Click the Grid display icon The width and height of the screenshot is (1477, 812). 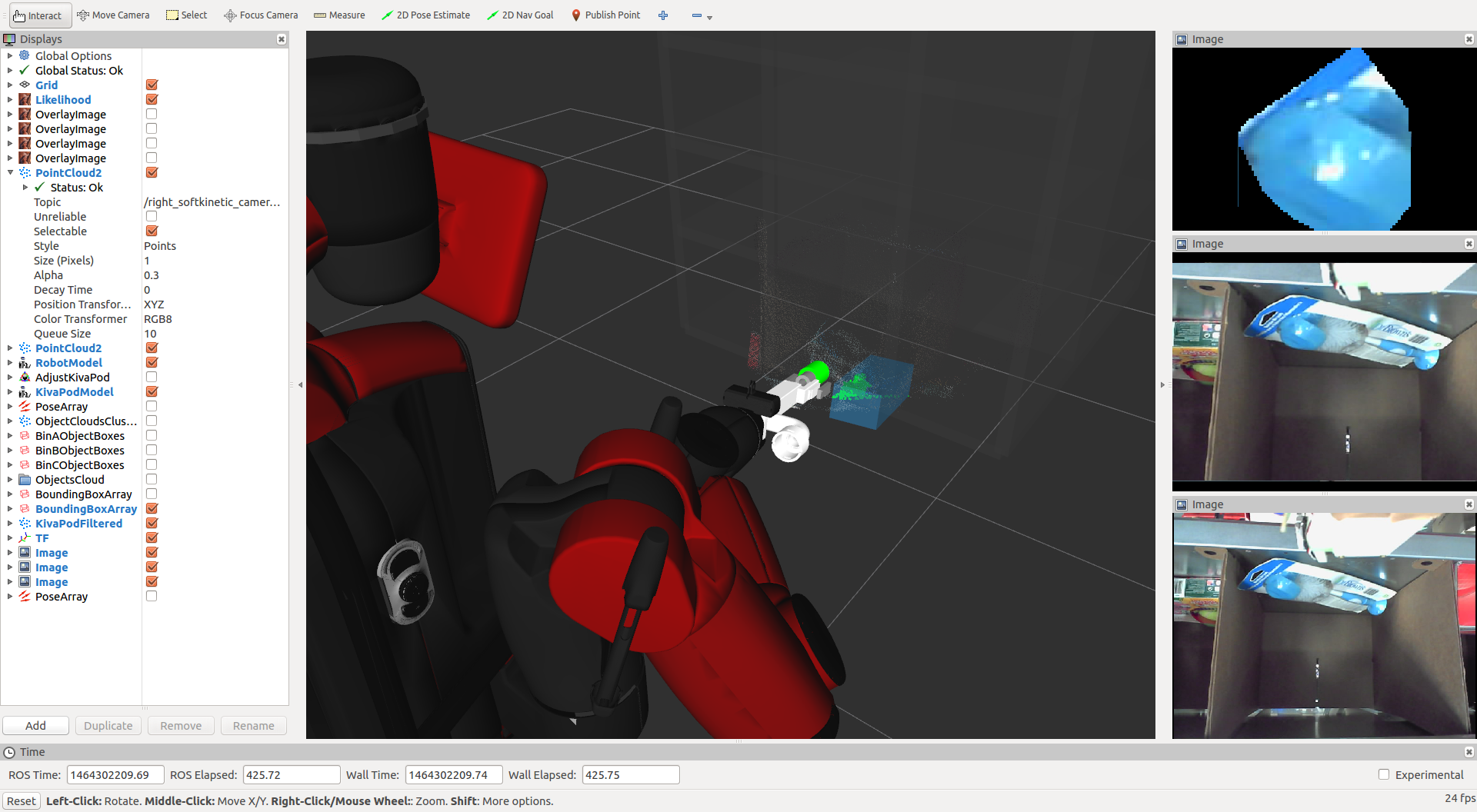coord(25,85)
